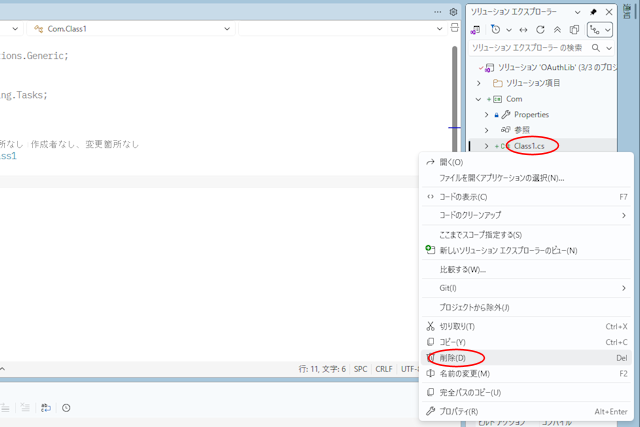Collapse the Com project node

[479, 99]
